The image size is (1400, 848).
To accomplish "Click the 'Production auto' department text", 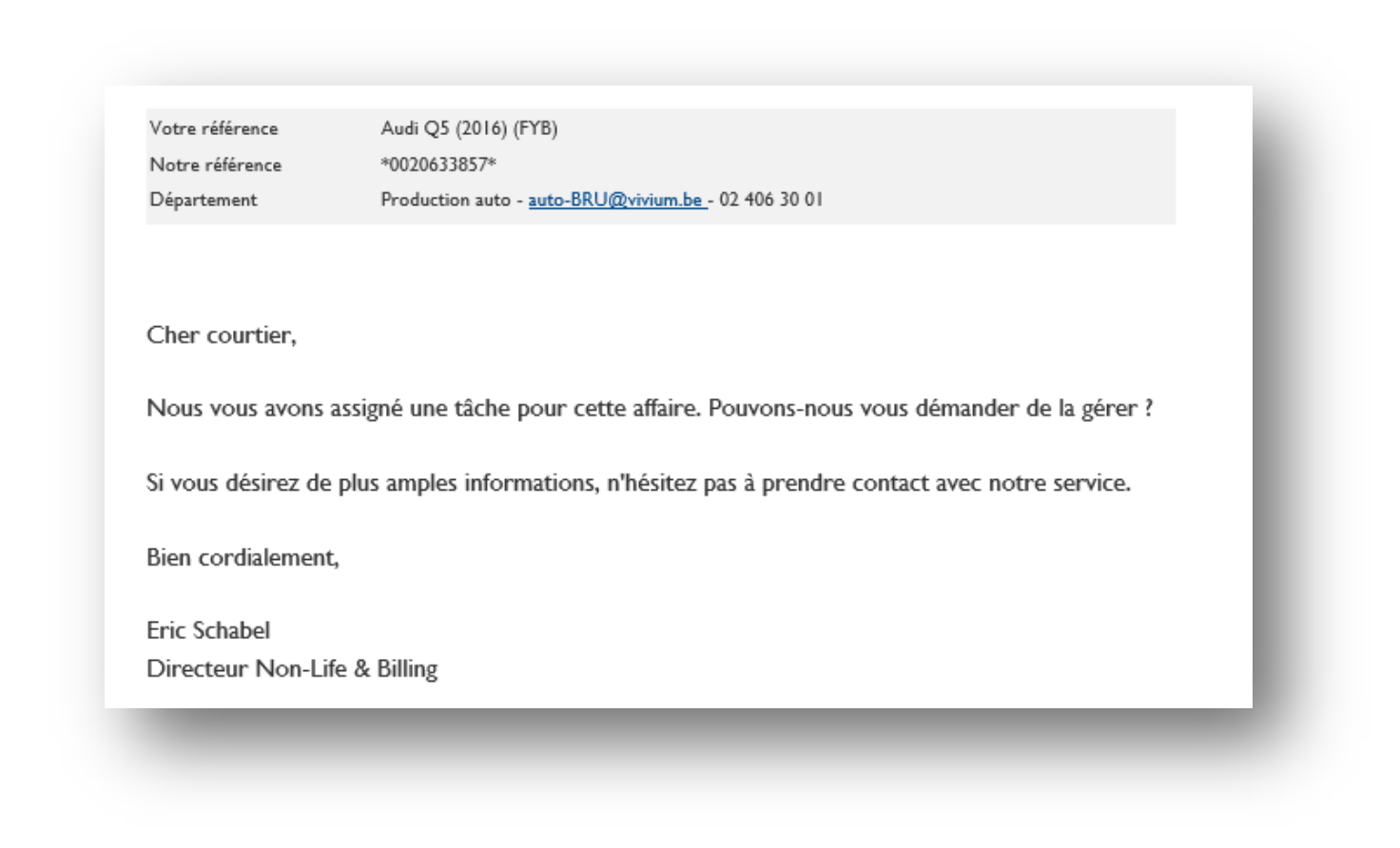I will click(445, 201).
